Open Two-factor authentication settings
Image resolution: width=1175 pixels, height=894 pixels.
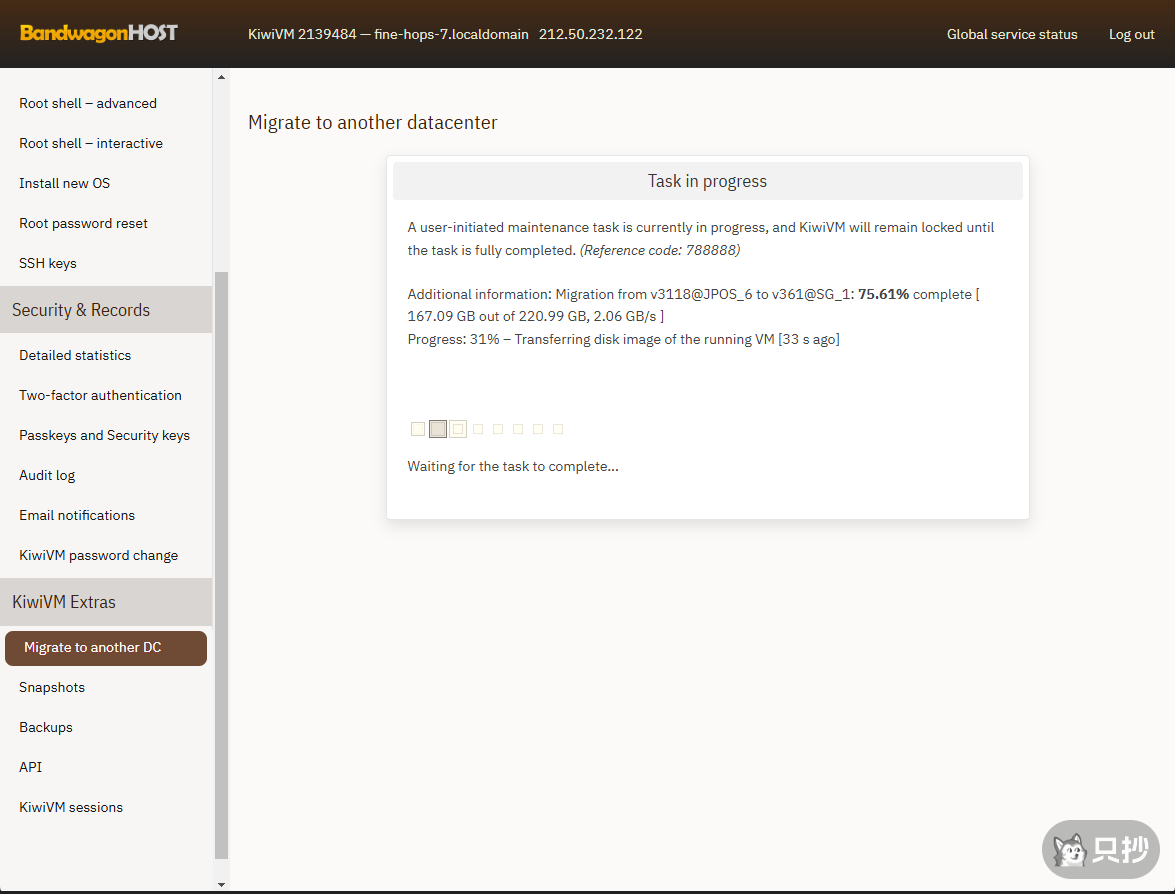pos(100,395)
